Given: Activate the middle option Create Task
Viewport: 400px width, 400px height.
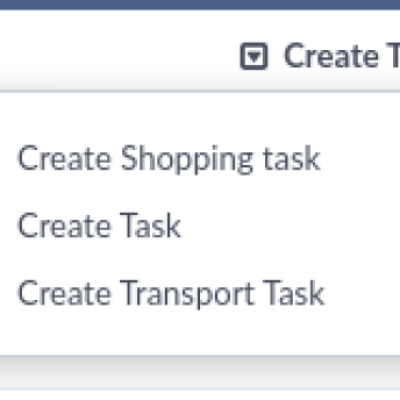Looking at the screenshot, I should coord(99,226).
